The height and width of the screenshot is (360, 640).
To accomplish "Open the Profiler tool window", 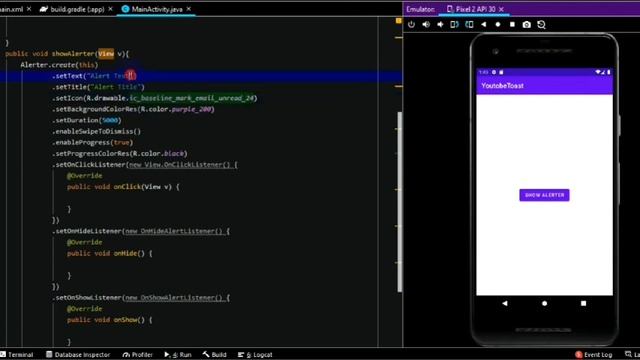I will 138,354.
